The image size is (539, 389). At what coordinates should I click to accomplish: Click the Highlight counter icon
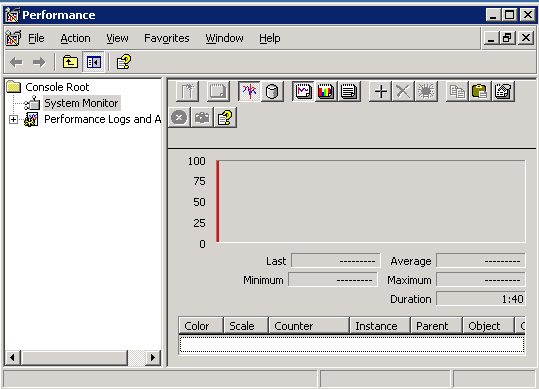[426, 91]
